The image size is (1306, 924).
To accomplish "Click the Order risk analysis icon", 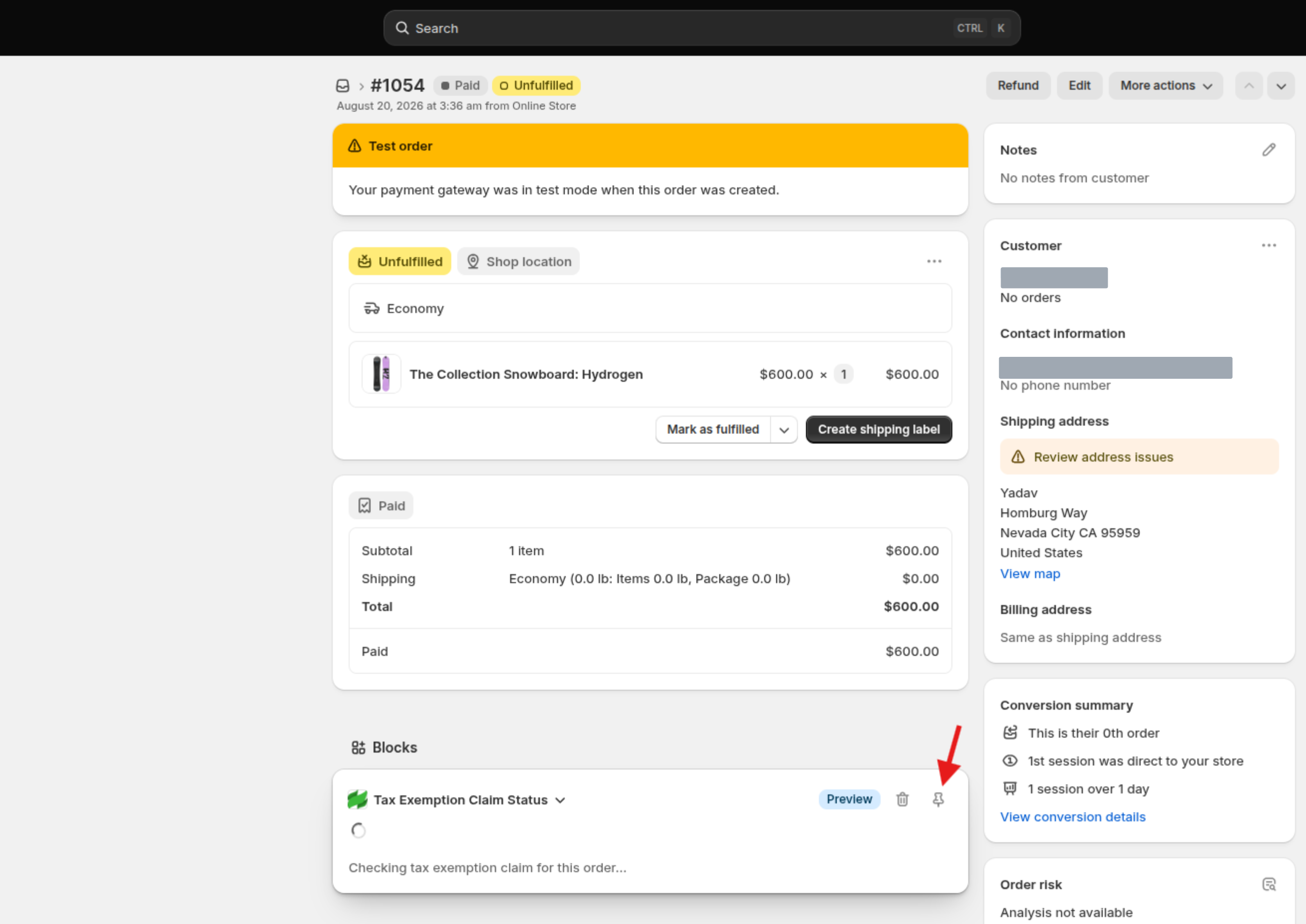I will 1269,884.
